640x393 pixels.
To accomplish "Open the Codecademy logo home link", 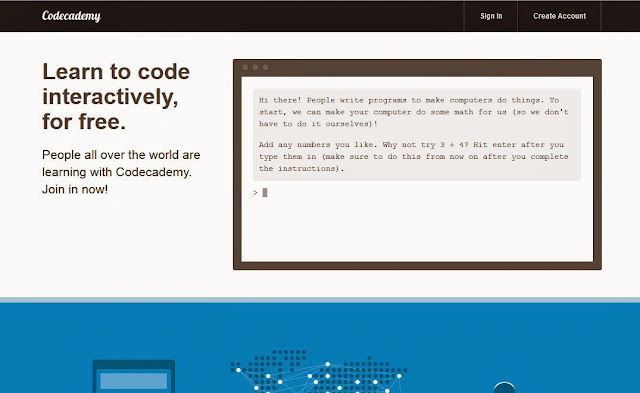I will click(x=71, y=16).
